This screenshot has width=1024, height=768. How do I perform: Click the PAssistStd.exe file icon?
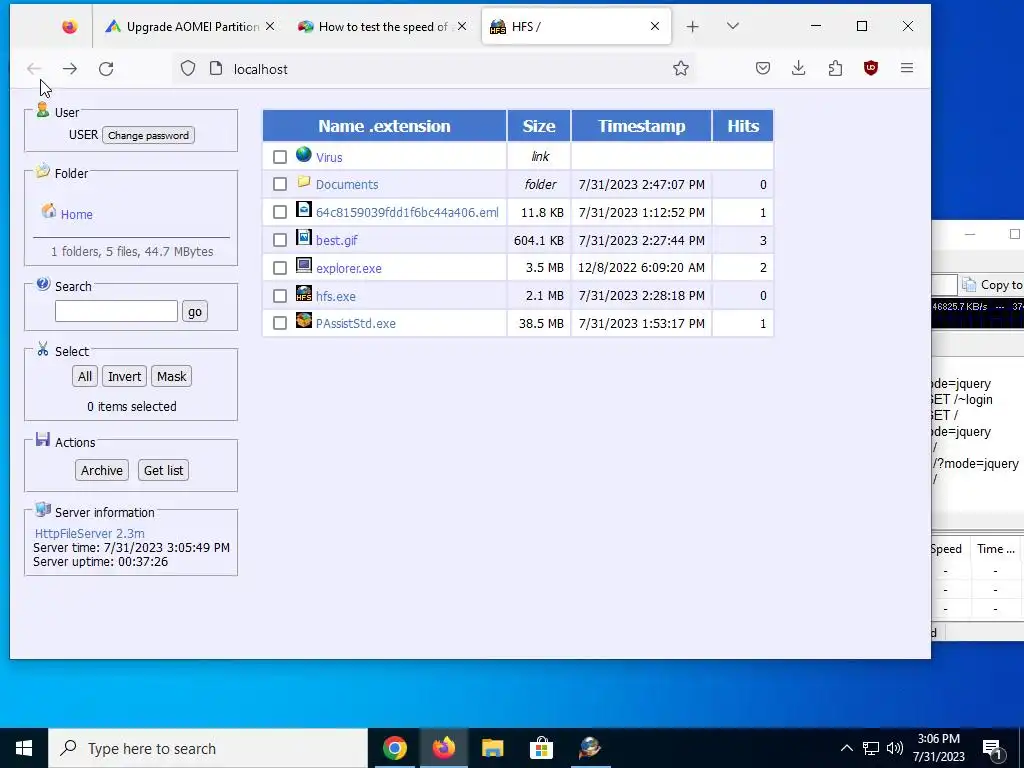point(304,320)
